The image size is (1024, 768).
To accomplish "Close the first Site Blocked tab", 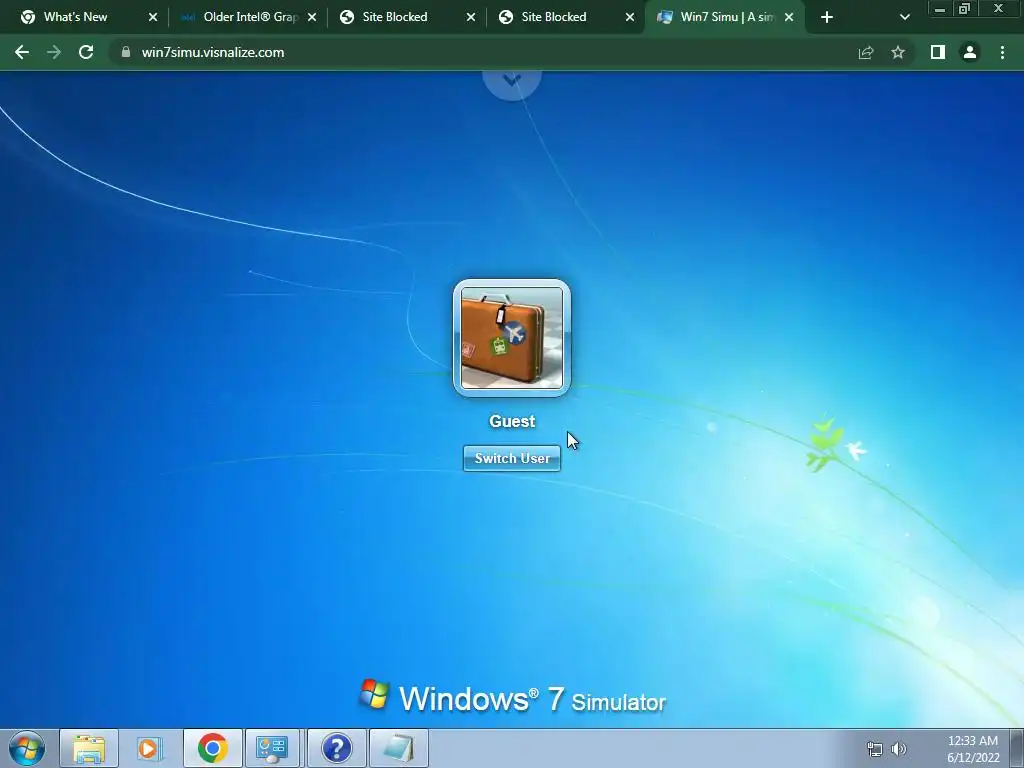I will click(x=471, y=17).
